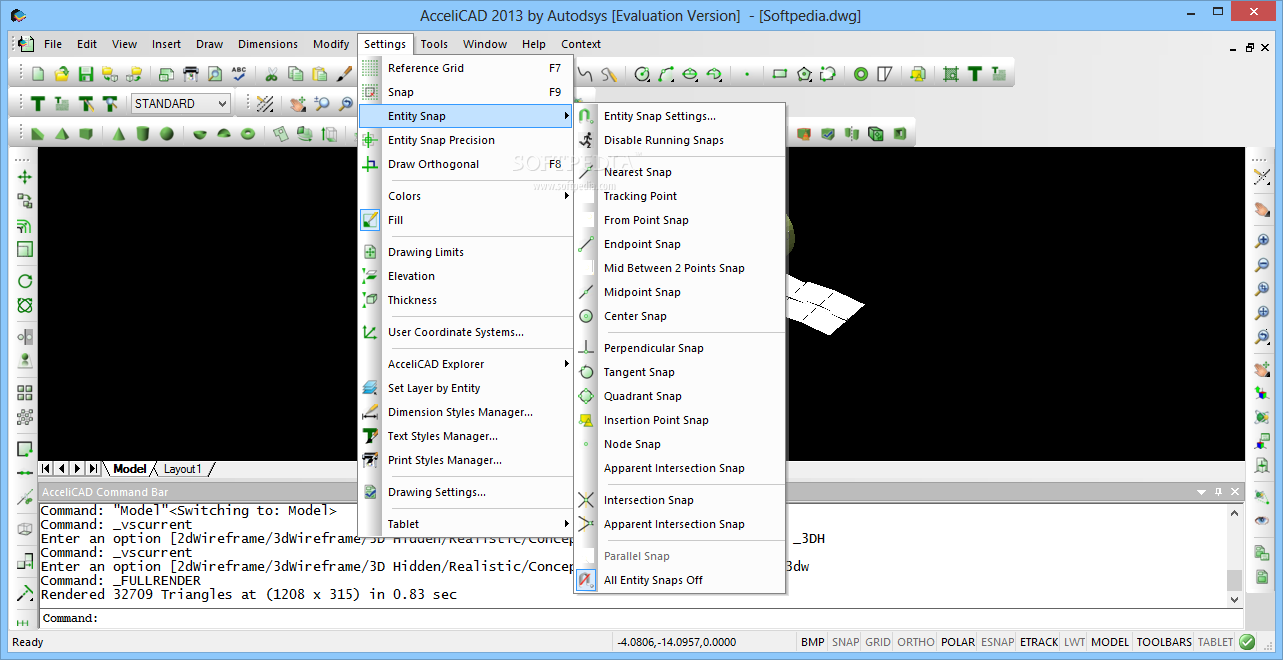Draw a Cylinder with the 3D toolbar icon
Screen dimensions: 1283x660
tap(143, 134)
